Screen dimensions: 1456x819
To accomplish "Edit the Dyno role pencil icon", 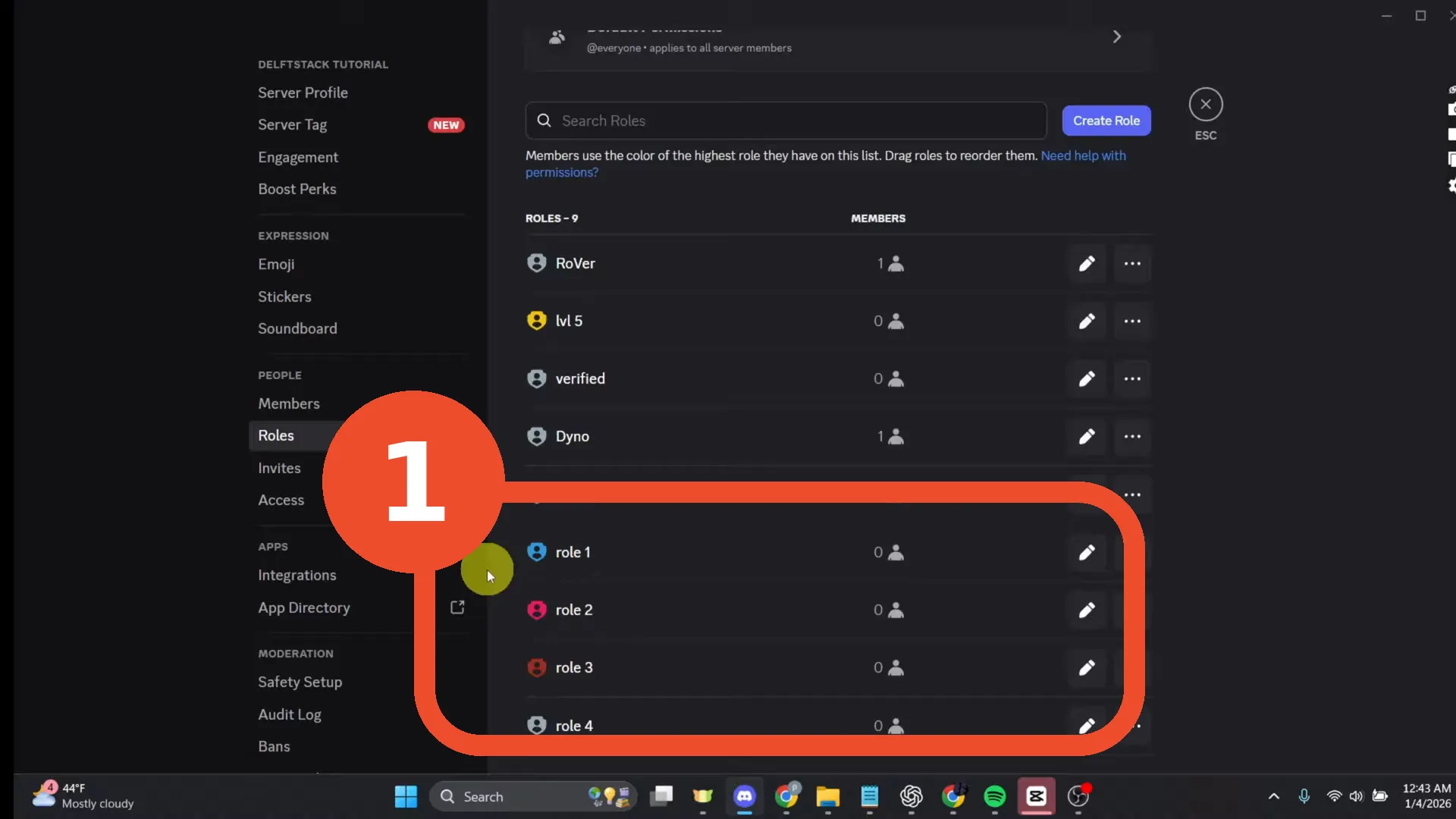I will point(1087,437).
